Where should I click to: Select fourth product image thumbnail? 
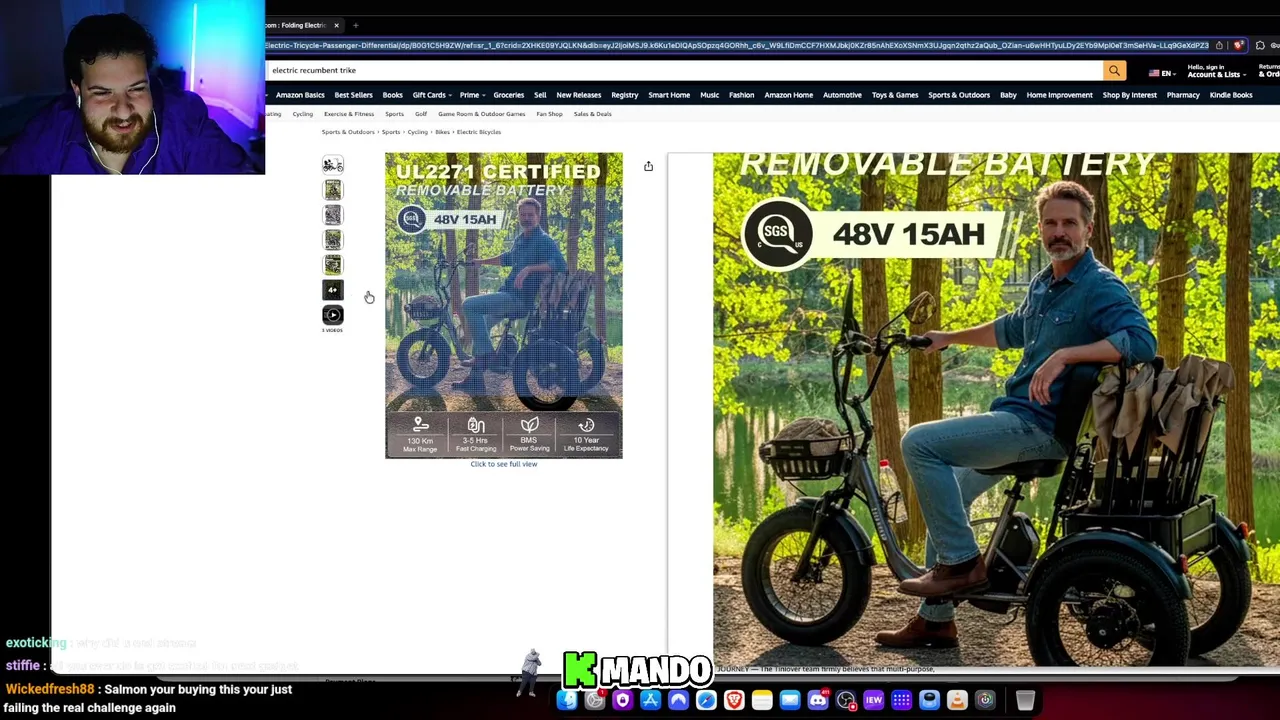click(x=333, y=240)
